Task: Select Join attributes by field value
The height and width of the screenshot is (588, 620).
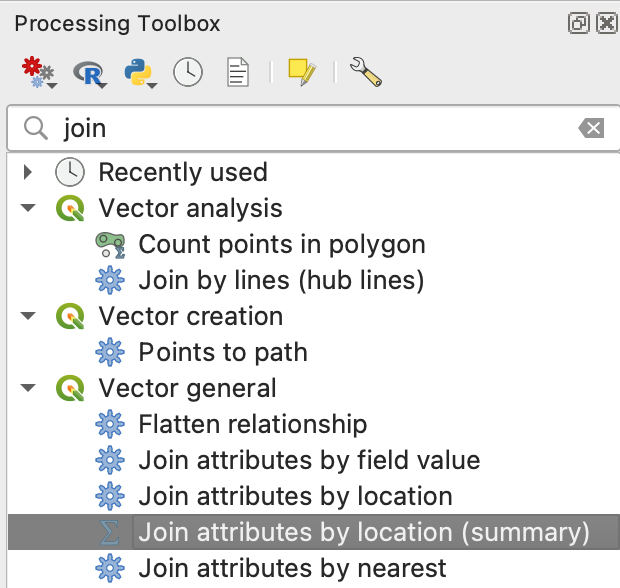Action: point(308,460)
